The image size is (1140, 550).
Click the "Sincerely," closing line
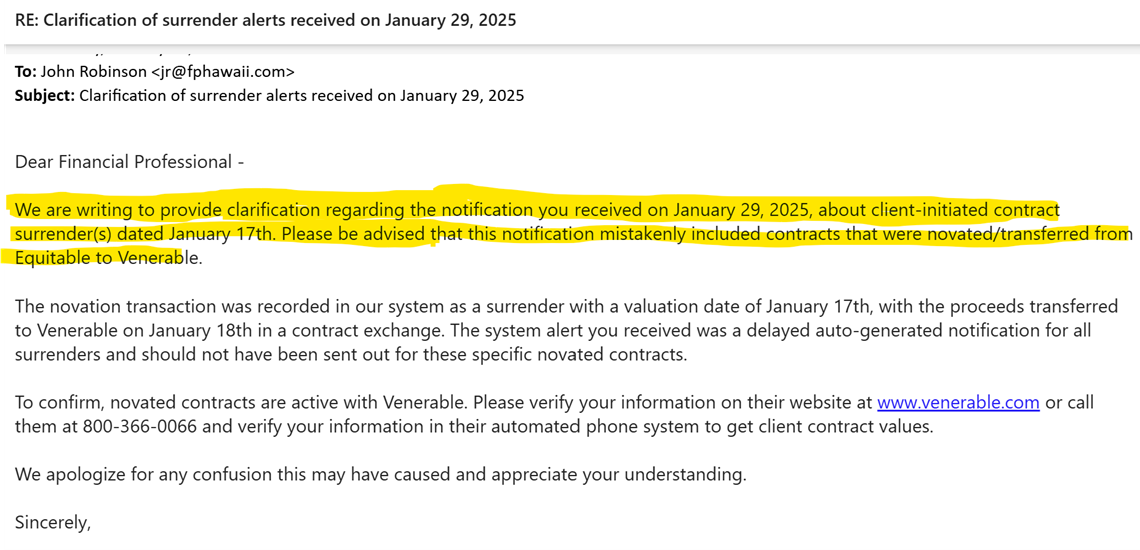click(x=52, y=523)
